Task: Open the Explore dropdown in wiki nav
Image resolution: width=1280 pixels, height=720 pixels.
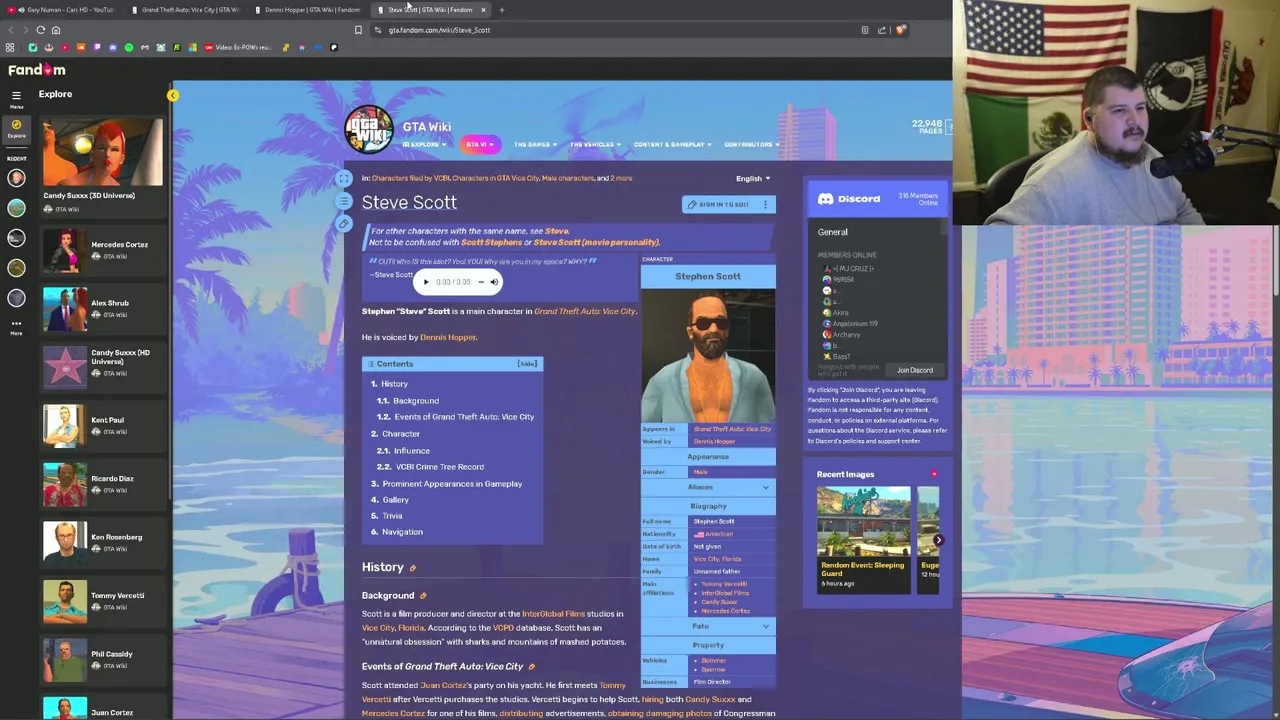Action: click(425, 145)
